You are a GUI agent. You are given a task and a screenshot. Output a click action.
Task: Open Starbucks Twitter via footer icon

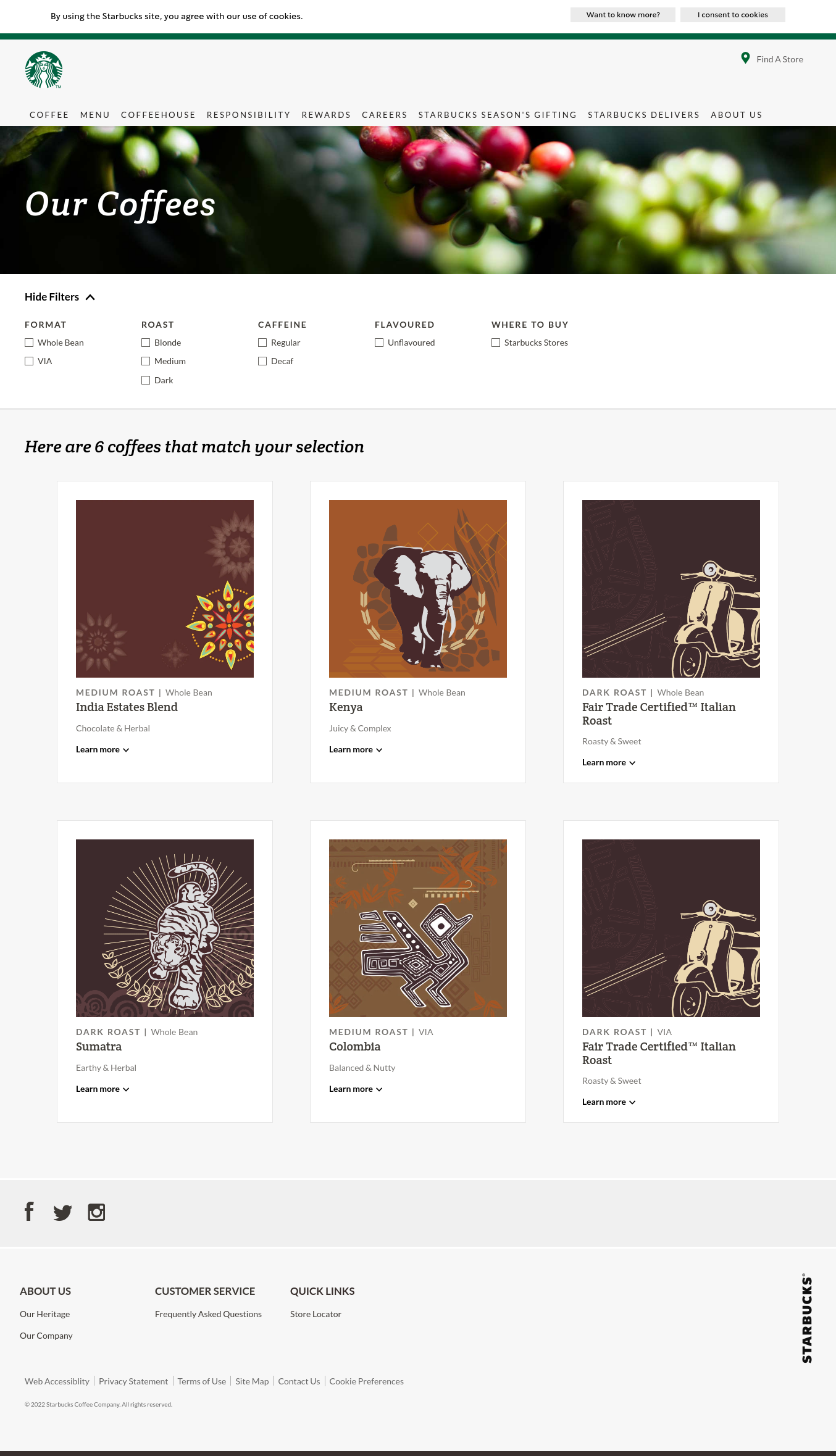[62, 1212]
